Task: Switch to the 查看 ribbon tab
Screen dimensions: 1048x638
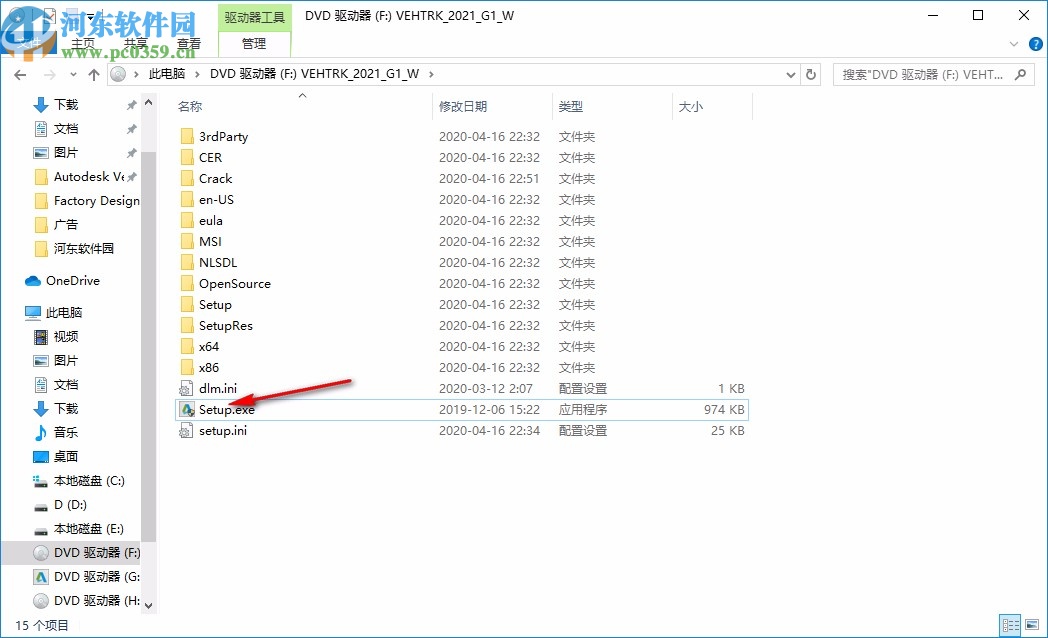Action: (189, 43)
